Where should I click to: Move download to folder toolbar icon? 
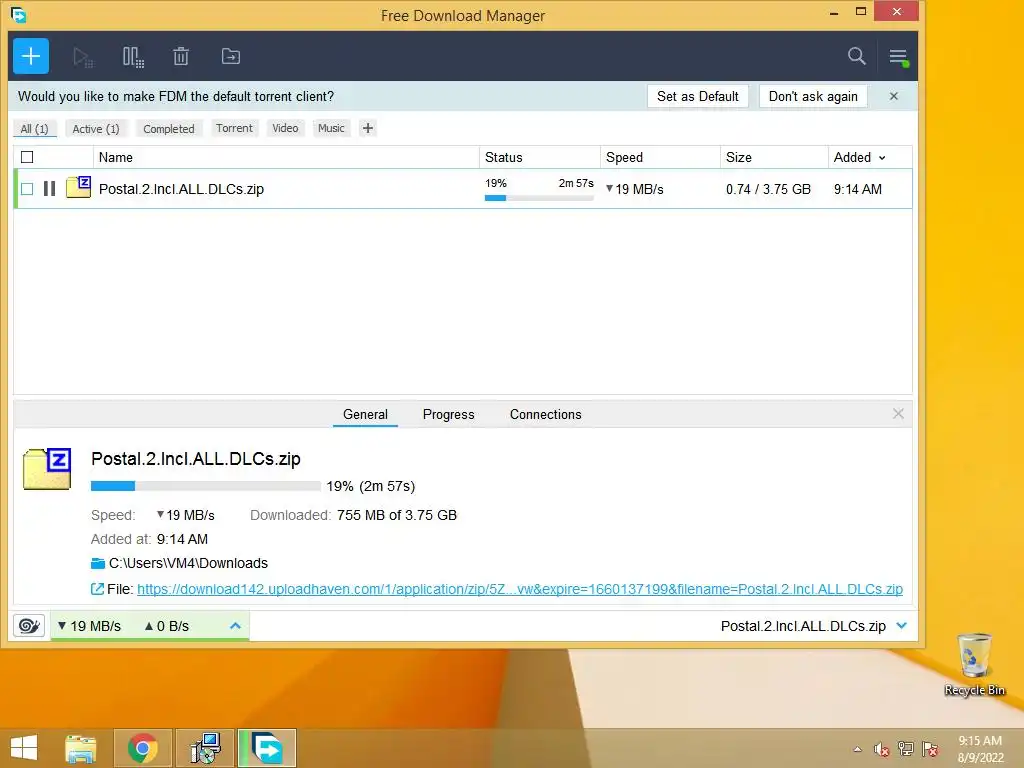pos(231,57)
